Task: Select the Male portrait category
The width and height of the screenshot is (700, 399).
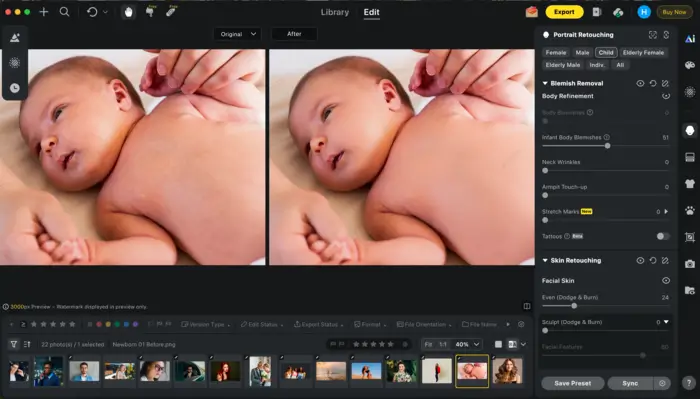Action: pyautogui.click(x=582, y=53)
